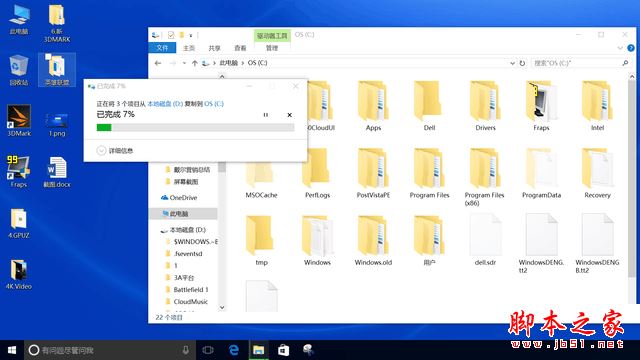Open the Dell folder
Screen dimensions: 640x360
pos(429,106)
